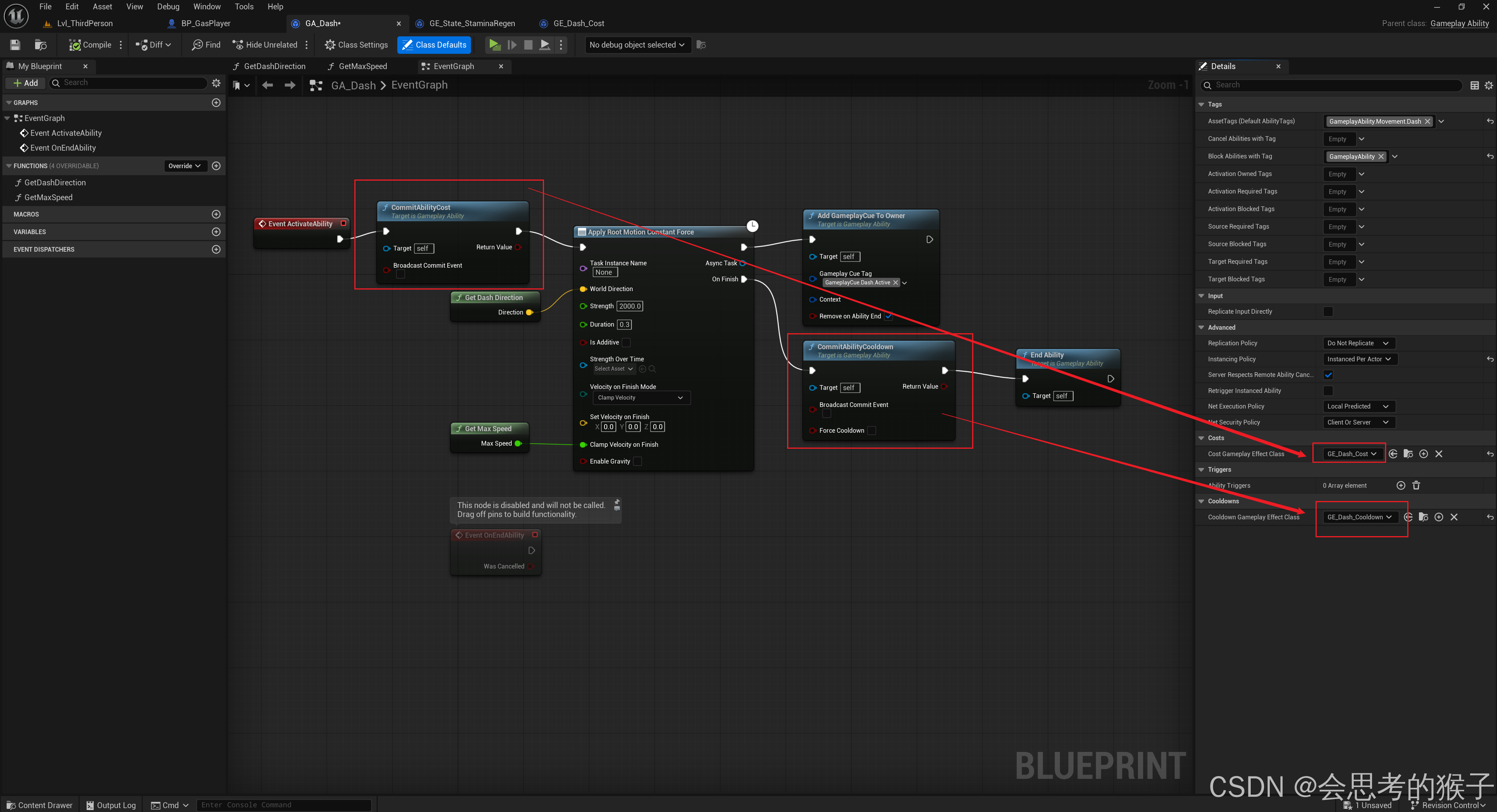
Task: Click the Class Settings button
Action: [x=356, y=45]
